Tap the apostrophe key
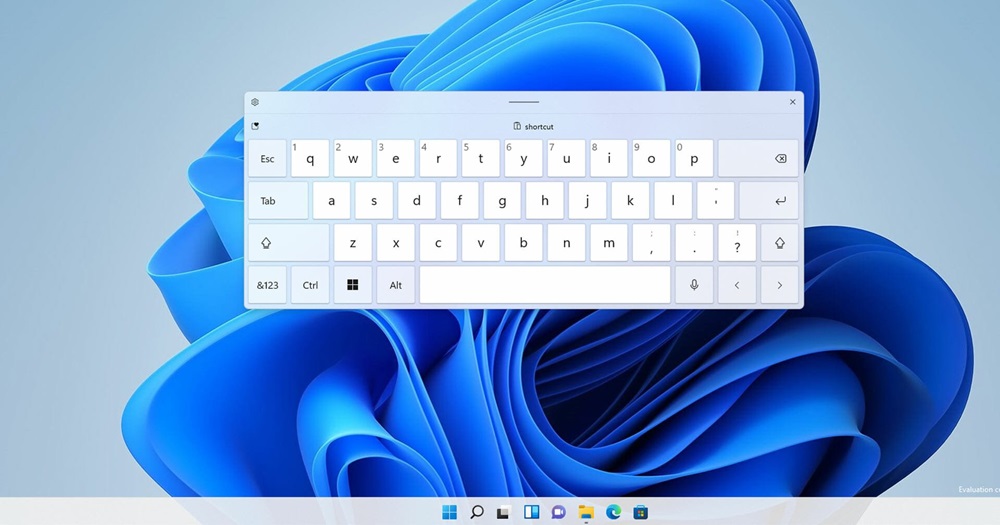Viewport: 1000px width, 525px height. pyautogui.click(x=716, y=201)
